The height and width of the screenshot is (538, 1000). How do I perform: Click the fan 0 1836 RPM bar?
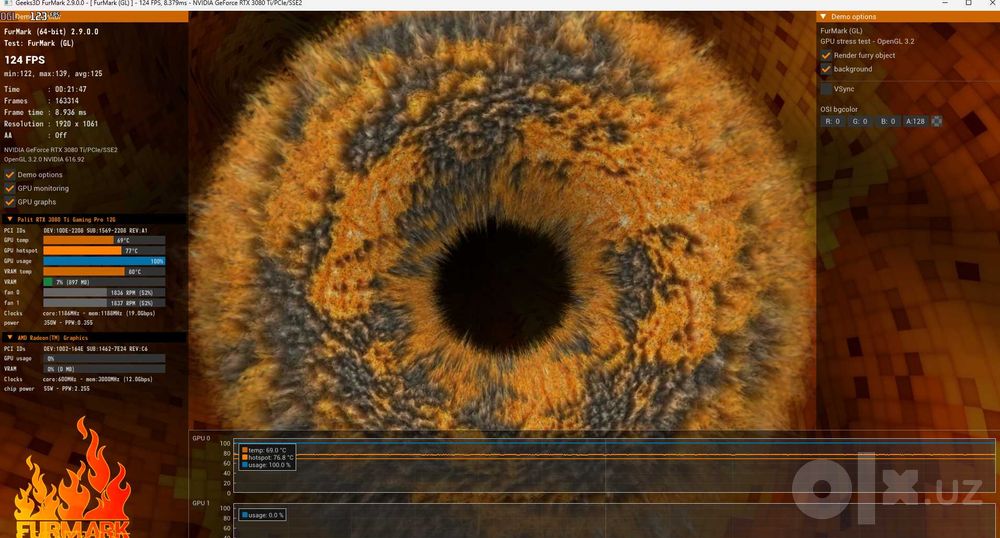[x=104, y=293]
